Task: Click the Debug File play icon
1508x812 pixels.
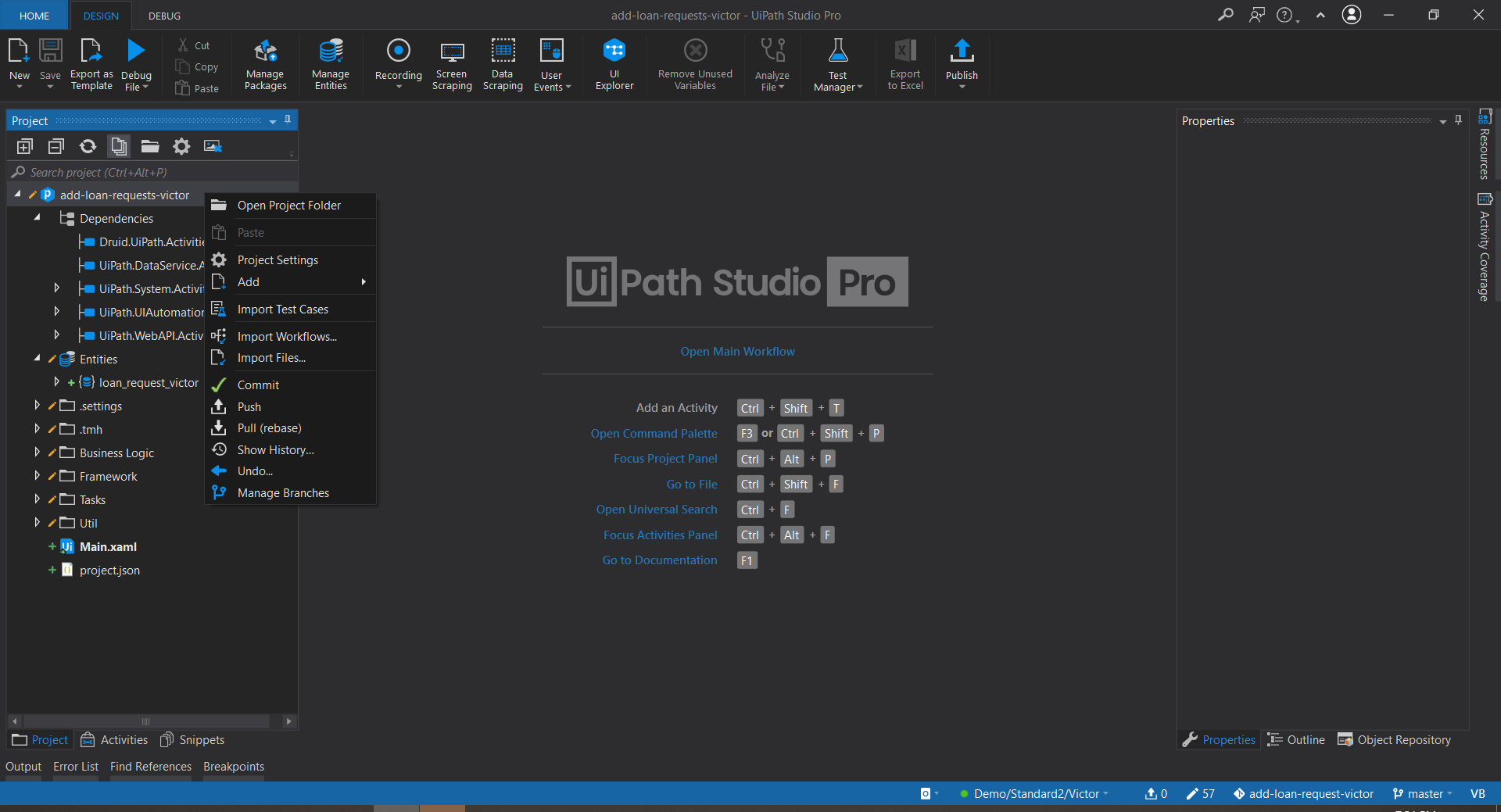Action: [x=136, y=52]
